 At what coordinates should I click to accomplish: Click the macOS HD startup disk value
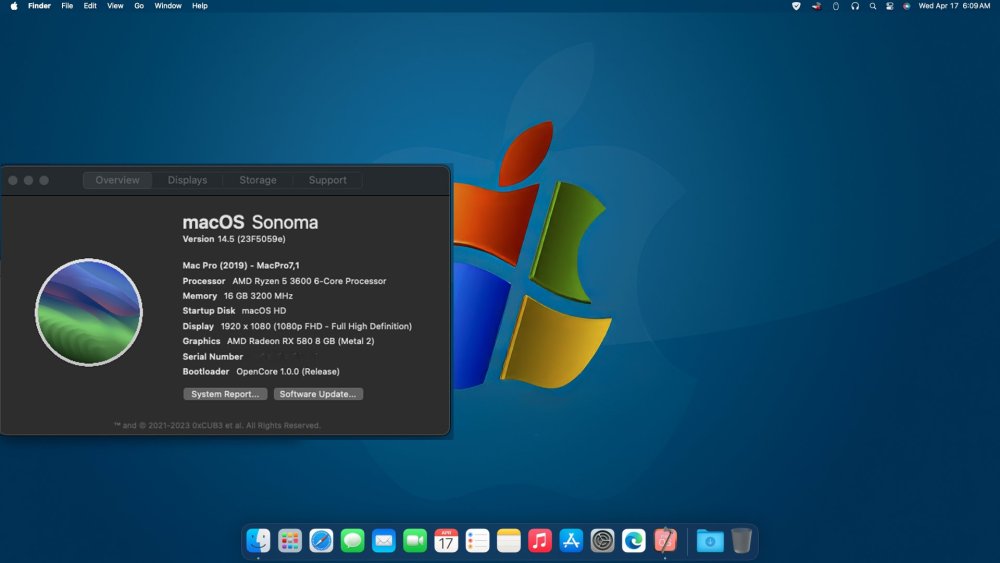pos(264,311)
